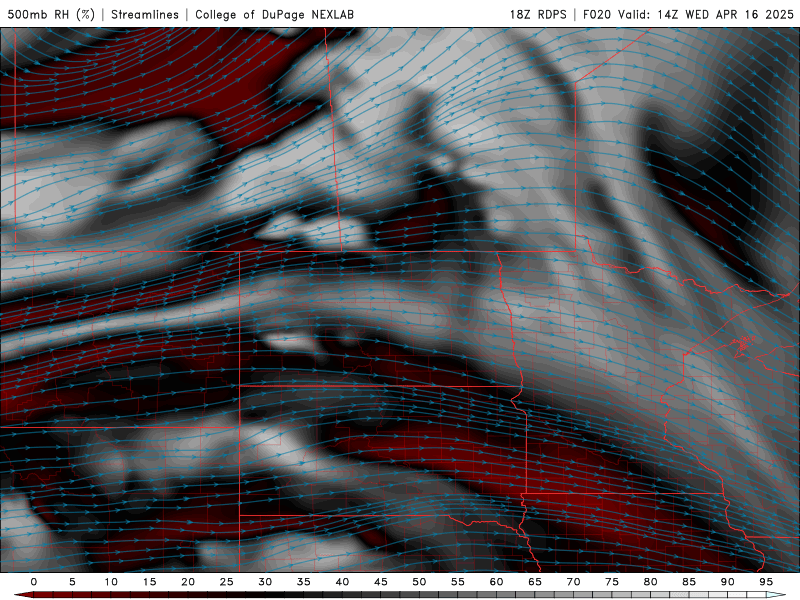Click legend scale value '35'

tap(304, 582)
